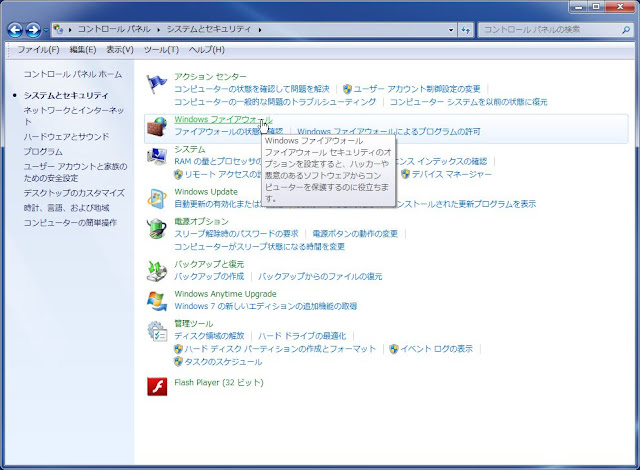
Task: Click the Control Panel icon in address bar
Action: point(58,29)
